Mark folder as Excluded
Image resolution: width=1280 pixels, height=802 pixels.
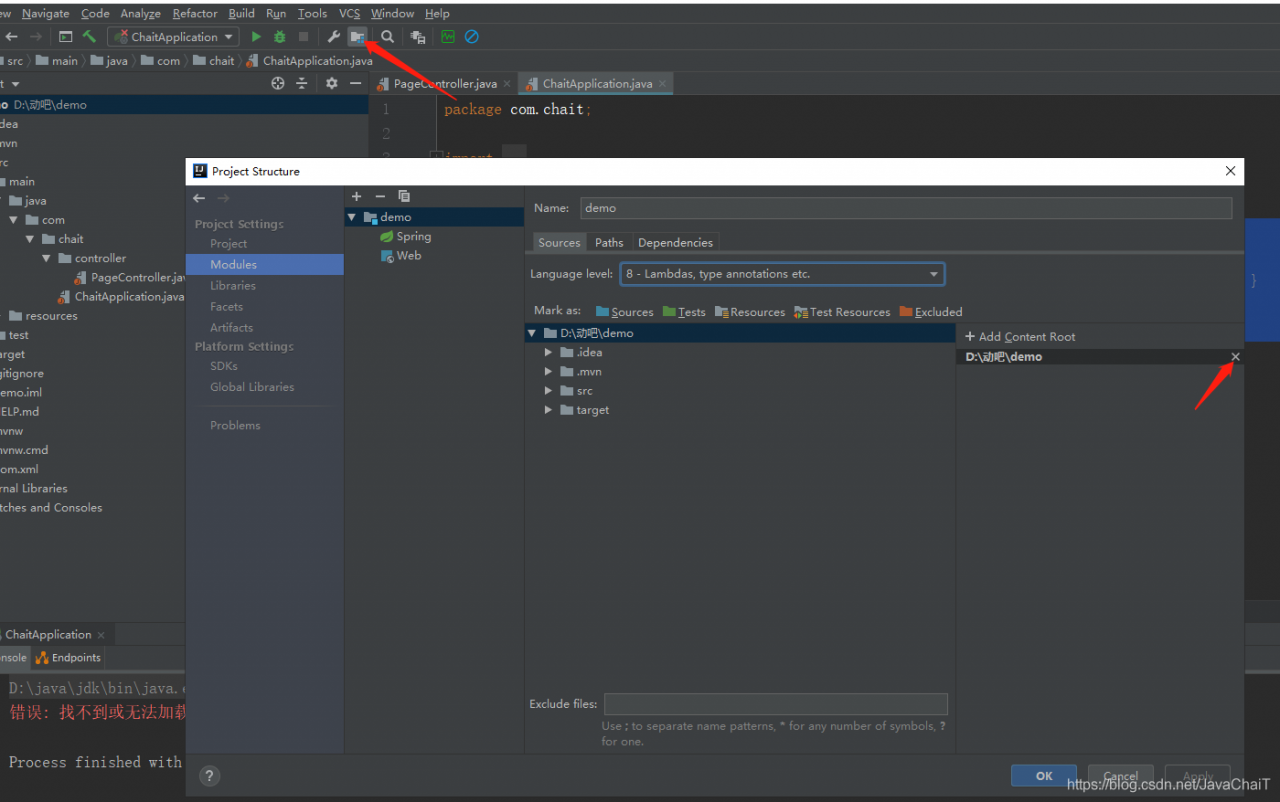(x=931, y=312)
